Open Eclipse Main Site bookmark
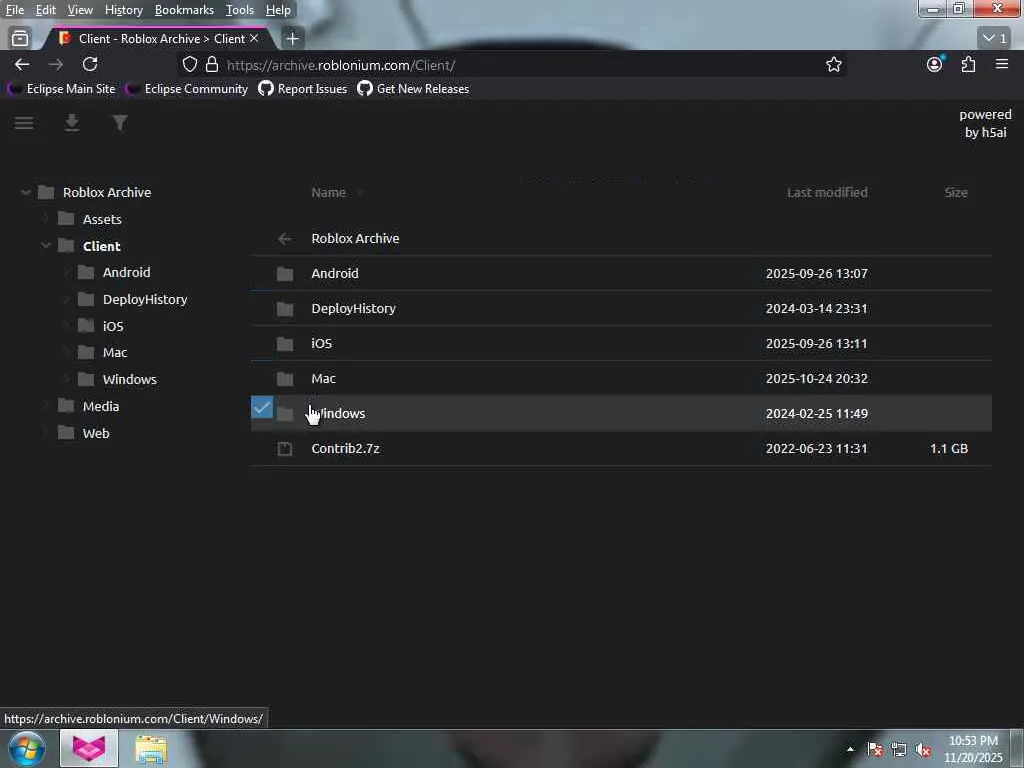The height and width of the screenshot is (768, 1024). (62, 89)
